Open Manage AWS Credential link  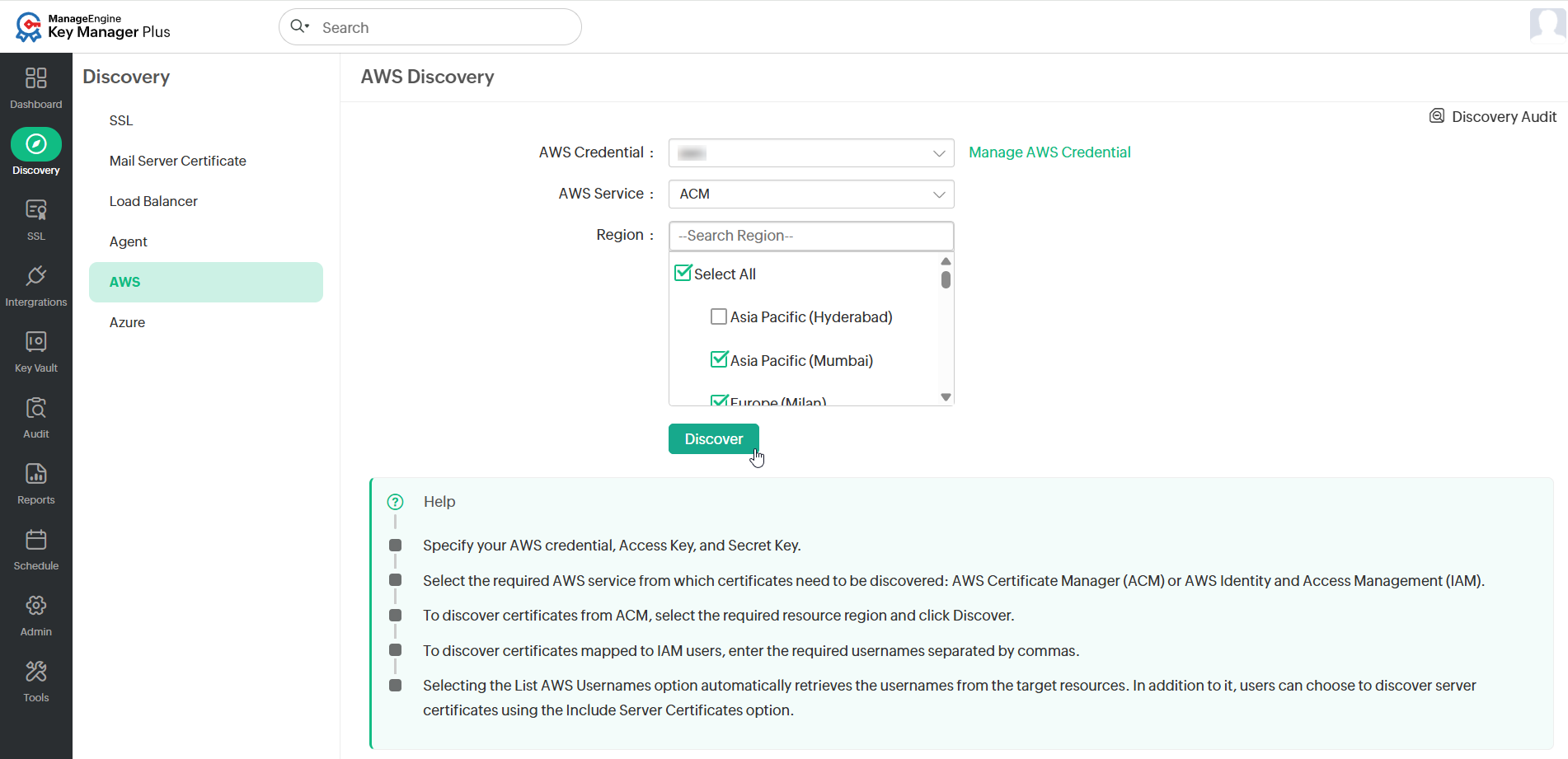tap(1049, 152)
